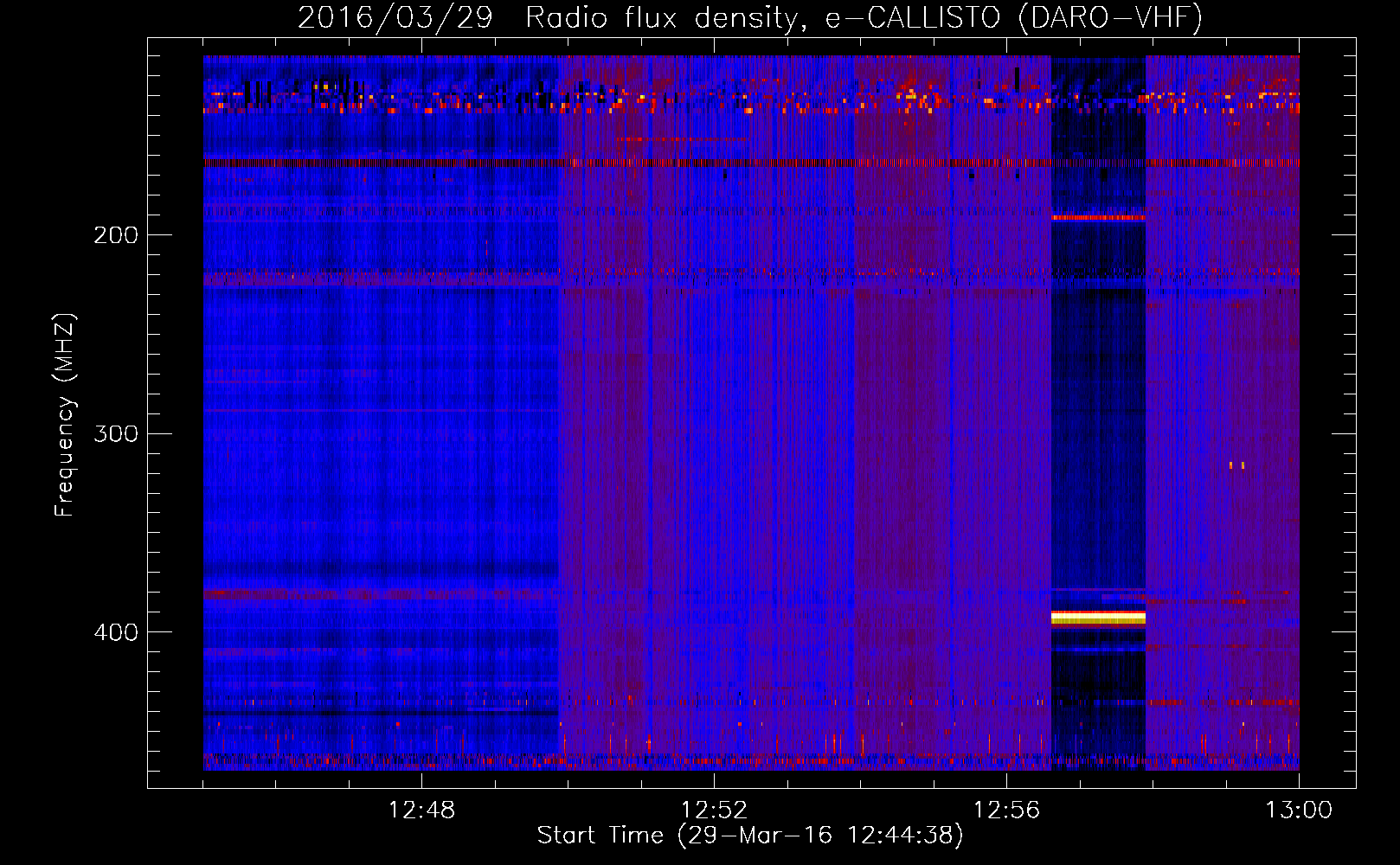This screenshot has width=1400, height=865.
Task: Click the 12:48 time tick label
Action: [x=421, y=810]
